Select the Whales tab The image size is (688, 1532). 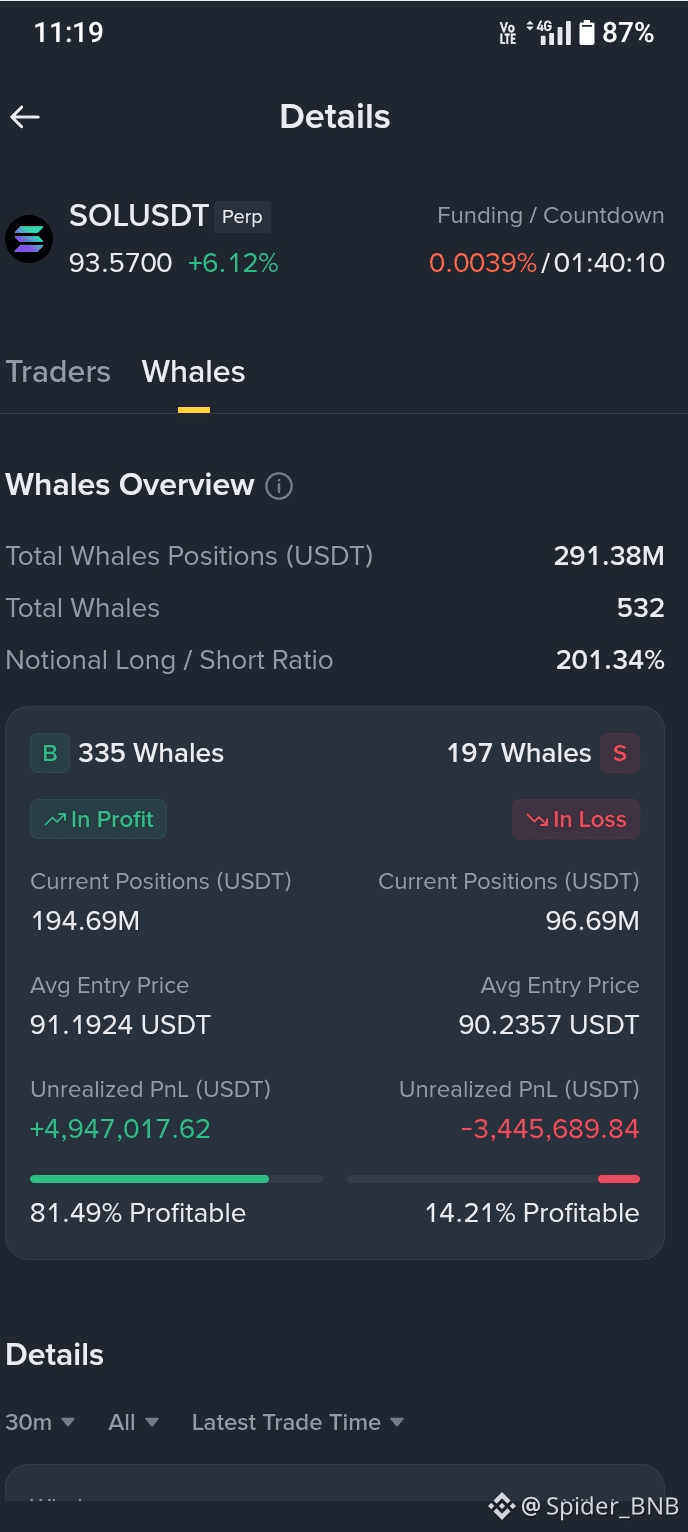click(193, 372)
